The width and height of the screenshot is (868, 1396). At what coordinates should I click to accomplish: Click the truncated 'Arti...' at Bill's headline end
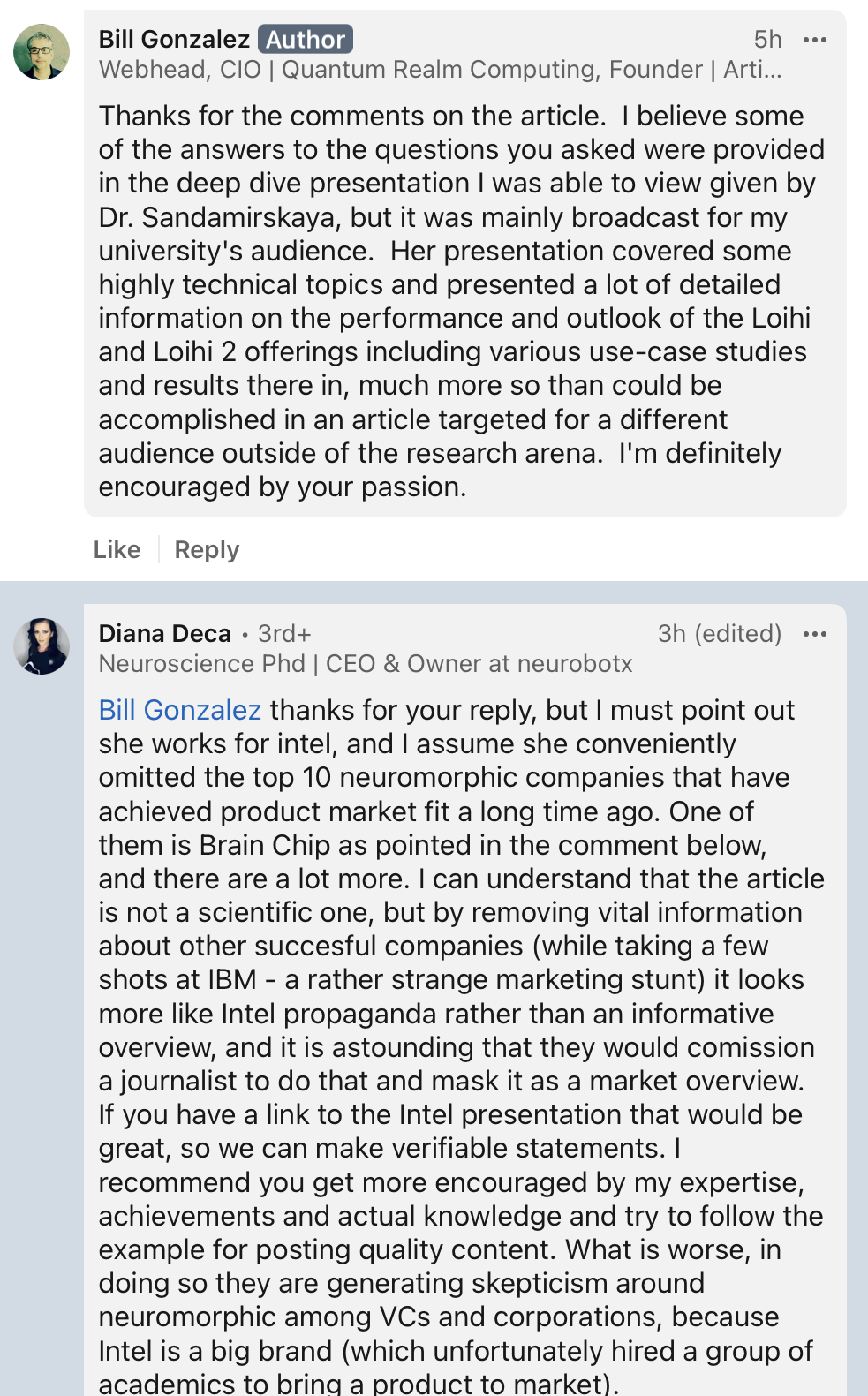pos(752,70)
